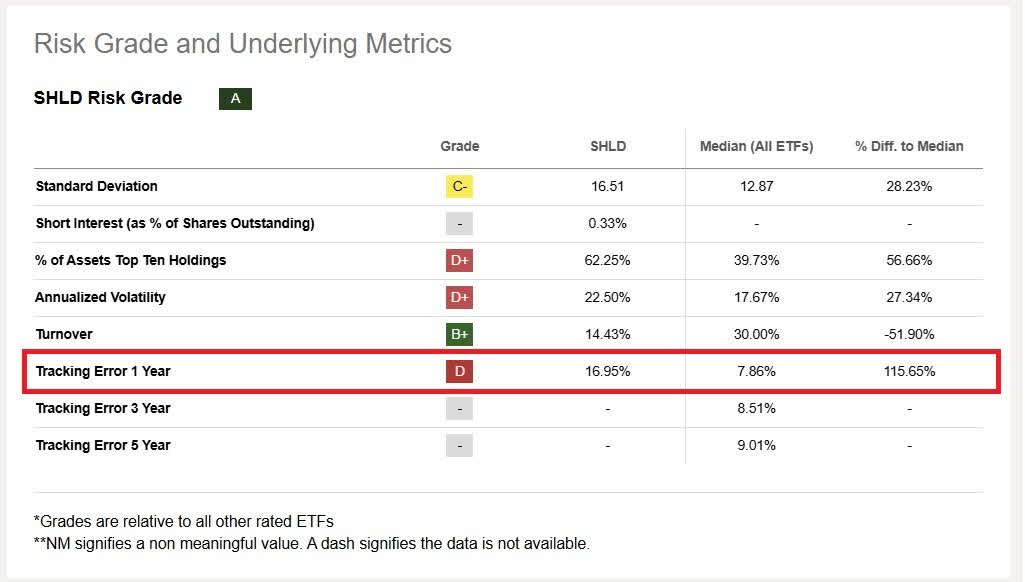Select the Turnover row label
This screenshot has height=582, width=1025.
pyautogui.click(x=64, y=334)
